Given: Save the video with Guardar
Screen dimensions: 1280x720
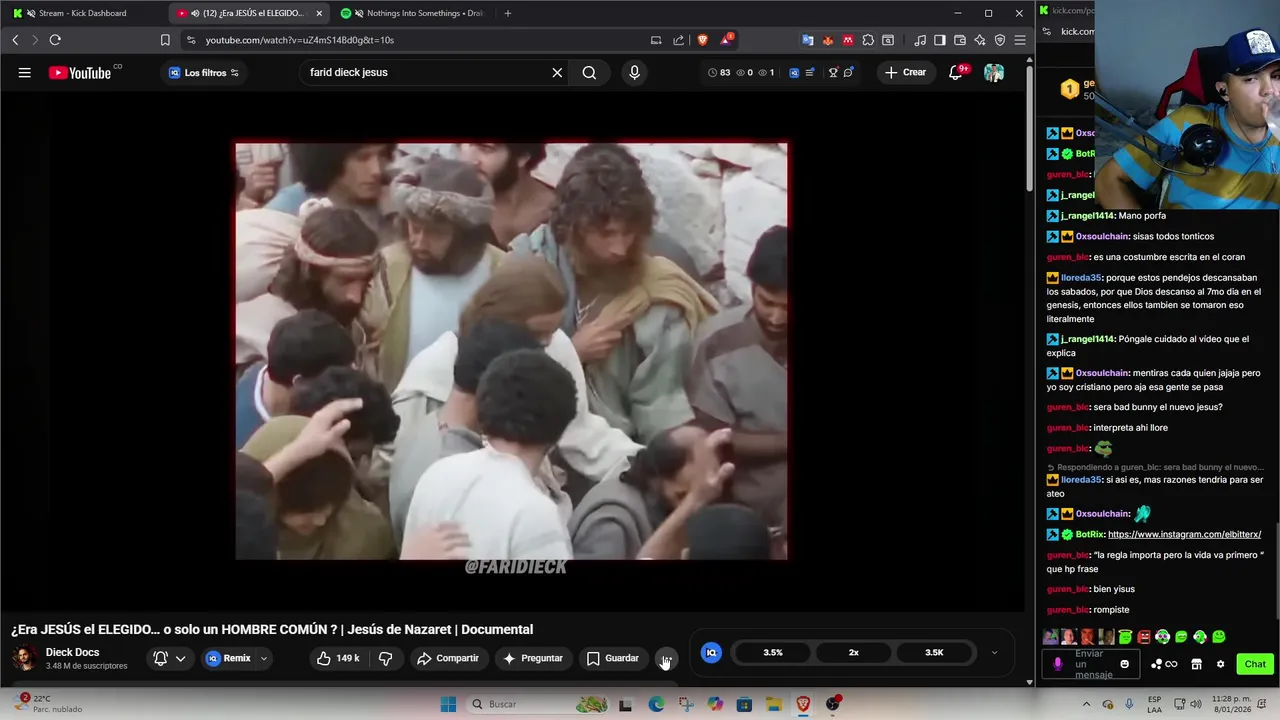Looking at the screenshot, I should [x=612, y=658].
